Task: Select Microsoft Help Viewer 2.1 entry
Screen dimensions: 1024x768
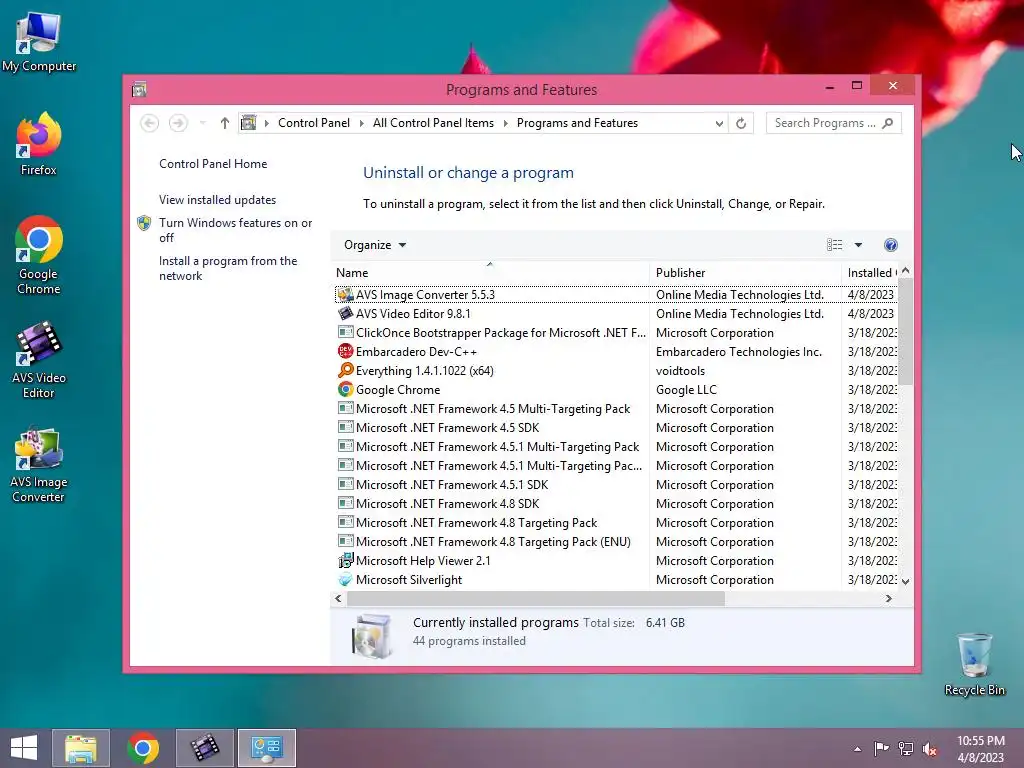Action: click(x=615, y=560)
